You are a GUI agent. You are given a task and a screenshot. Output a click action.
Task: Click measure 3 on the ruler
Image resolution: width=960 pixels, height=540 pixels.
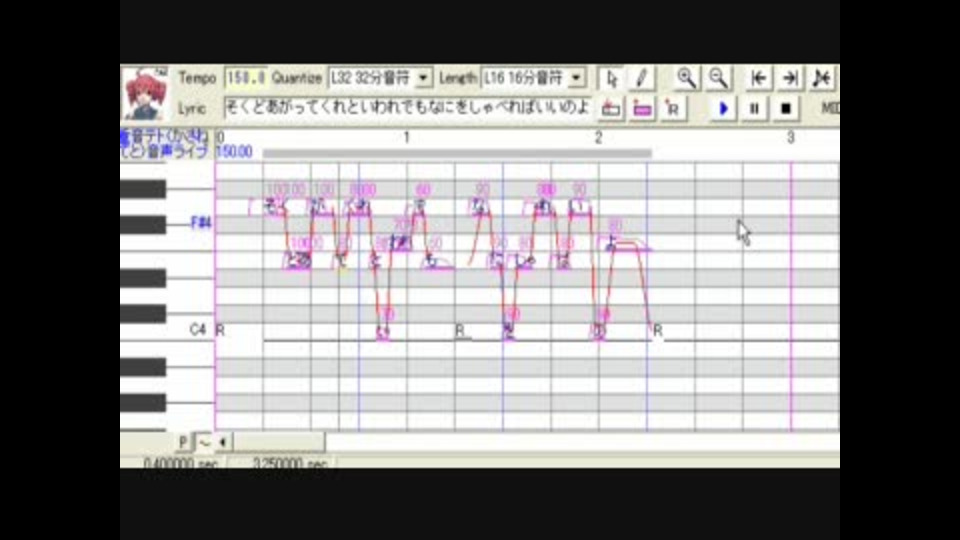(791, 138)
